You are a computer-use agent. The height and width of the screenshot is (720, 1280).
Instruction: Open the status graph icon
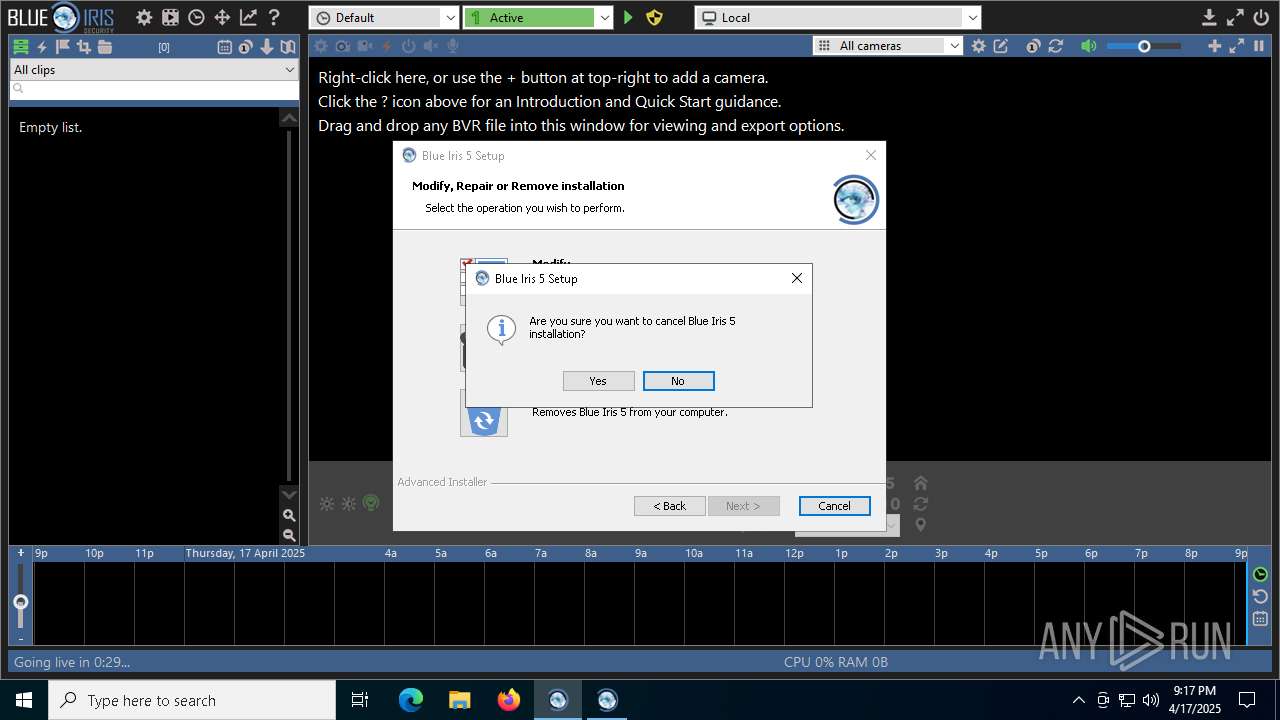click(248, 17)
